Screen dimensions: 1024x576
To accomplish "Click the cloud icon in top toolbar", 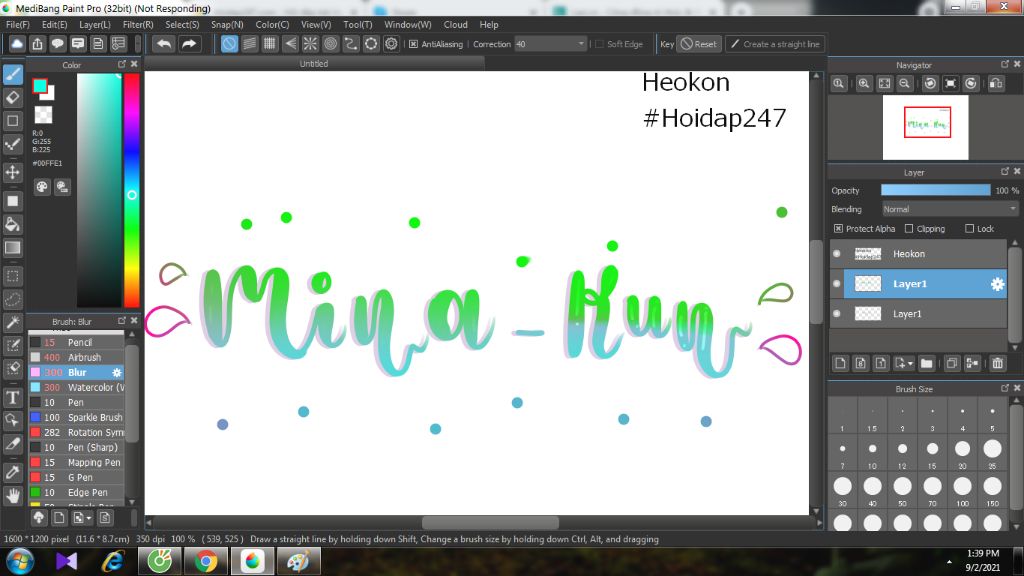I will 17,44.
